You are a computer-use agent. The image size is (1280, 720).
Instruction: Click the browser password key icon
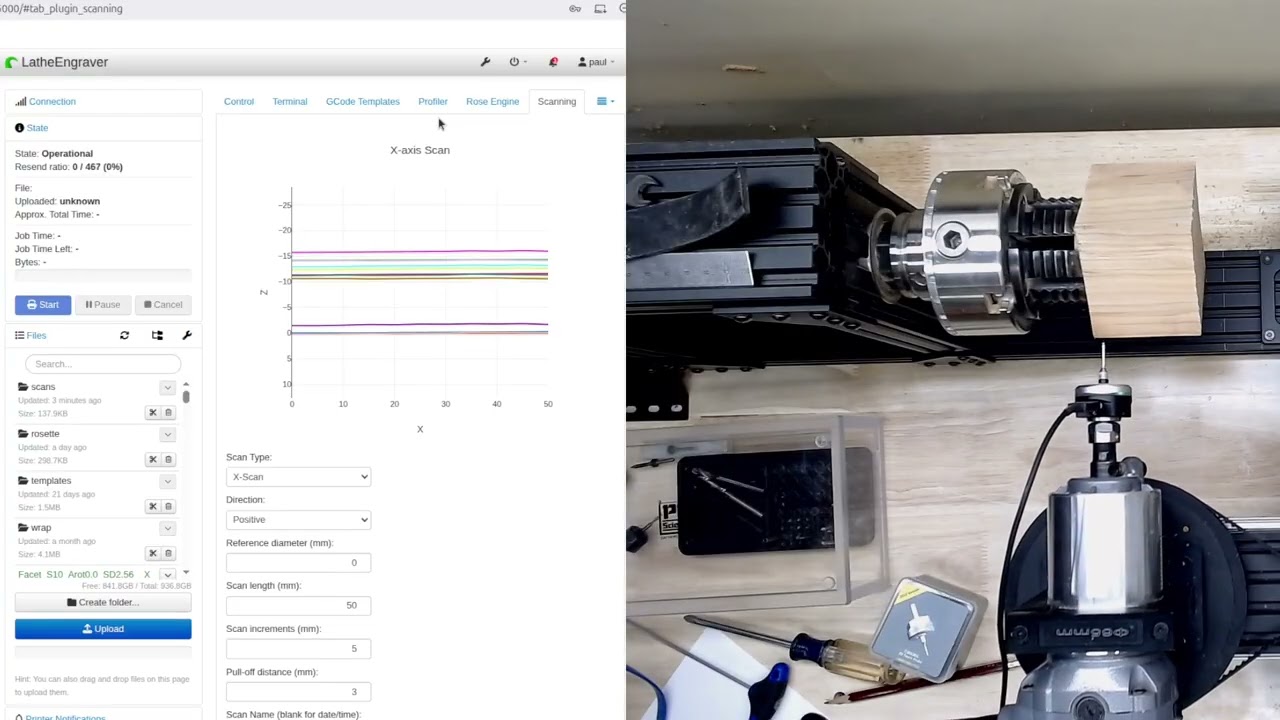(575, 9)
